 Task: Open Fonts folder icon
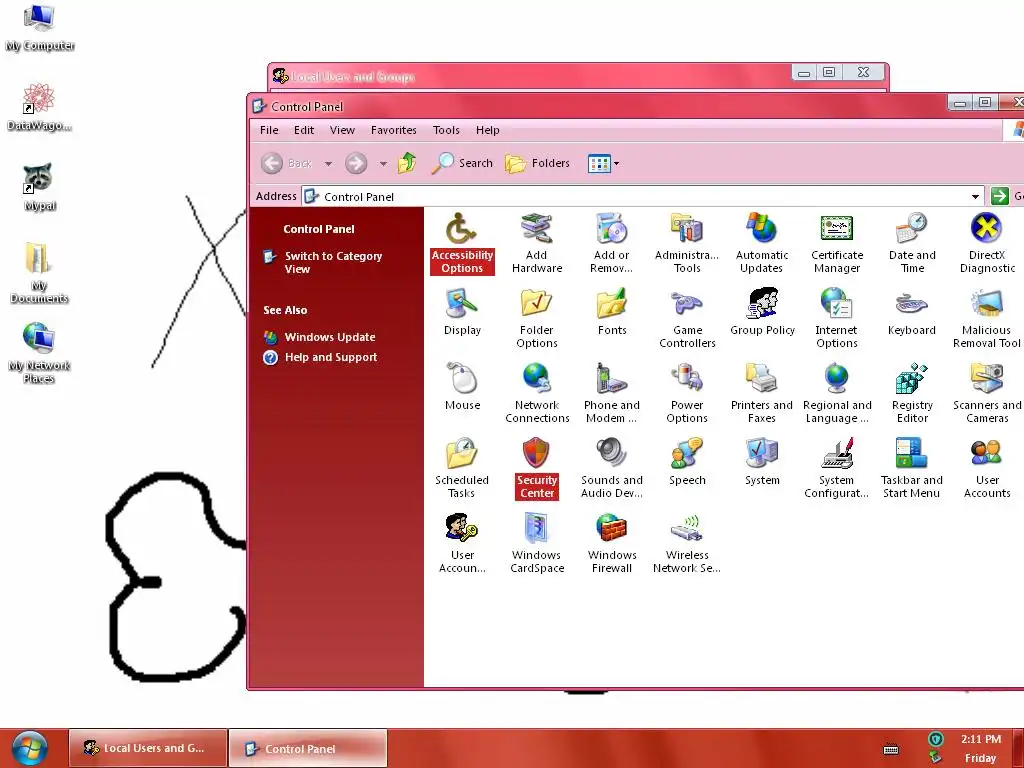[611, 312]
